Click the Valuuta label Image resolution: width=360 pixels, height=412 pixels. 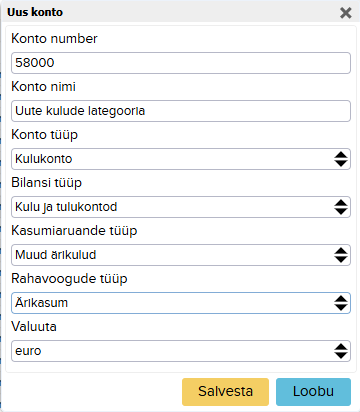[x=34, y=327]
